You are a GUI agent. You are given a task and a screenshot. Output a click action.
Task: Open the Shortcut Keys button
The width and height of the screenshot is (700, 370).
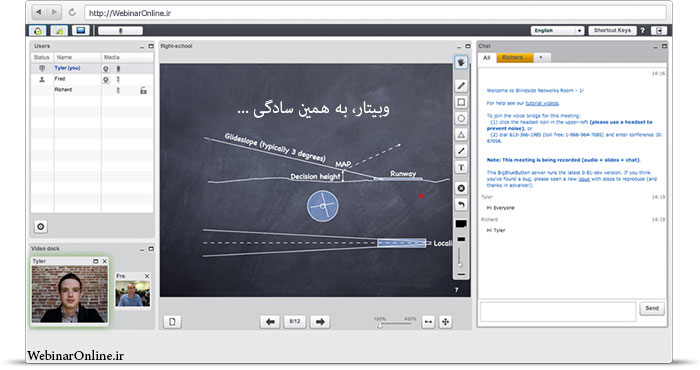click(612, 30)
